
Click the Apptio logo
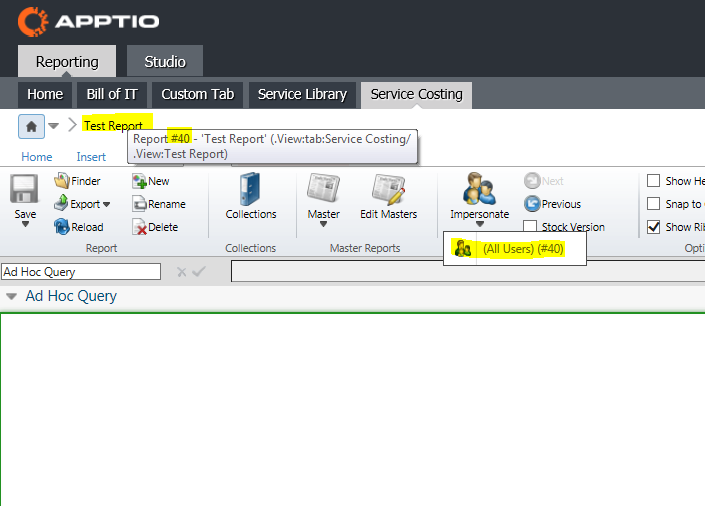[89, 22]
